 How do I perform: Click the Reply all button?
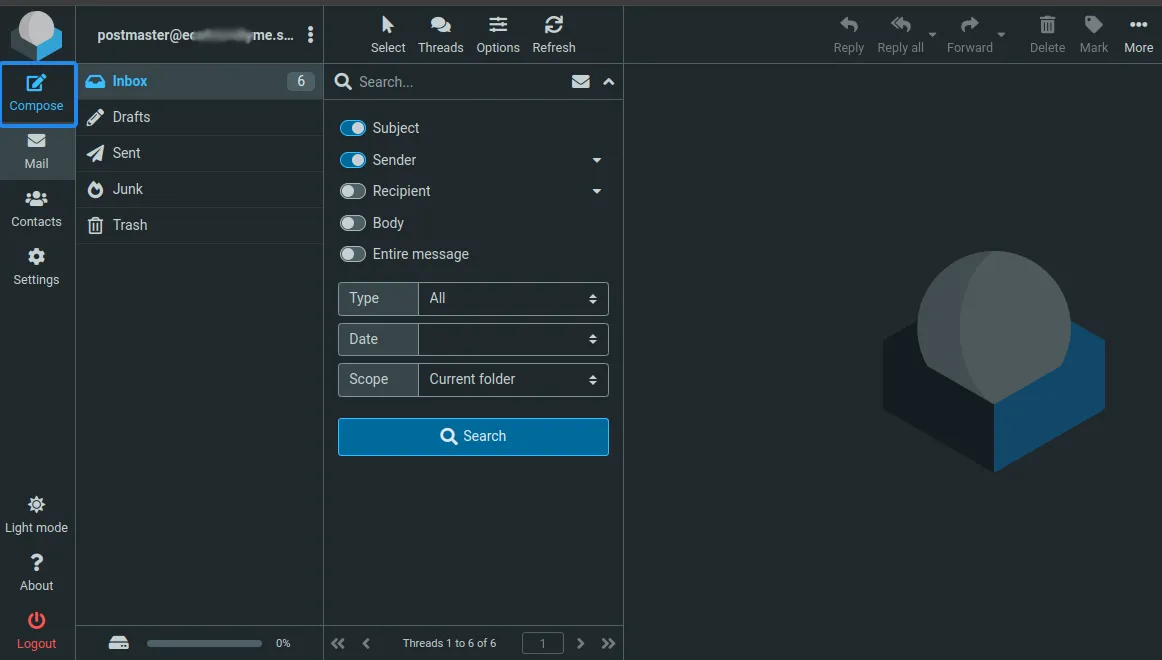pos(900,35)
